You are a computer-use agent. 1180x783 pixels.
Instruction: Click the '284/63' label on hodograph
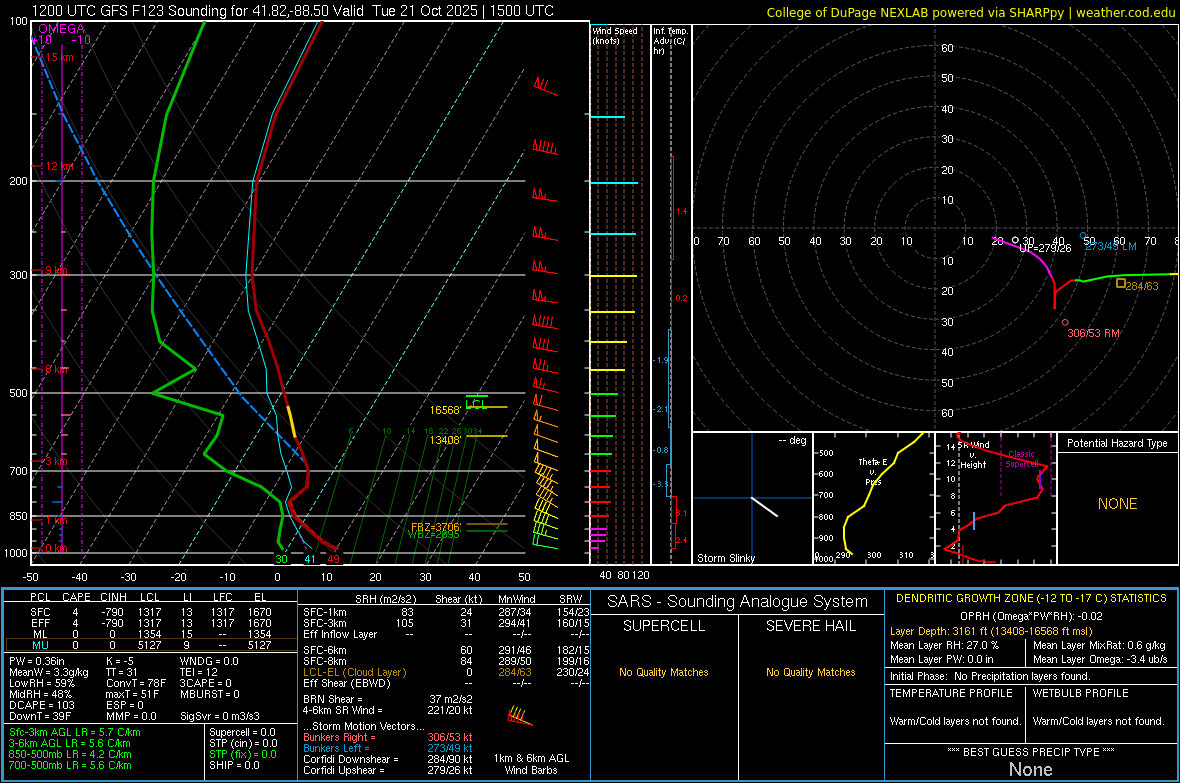[x=1142, y=286]
